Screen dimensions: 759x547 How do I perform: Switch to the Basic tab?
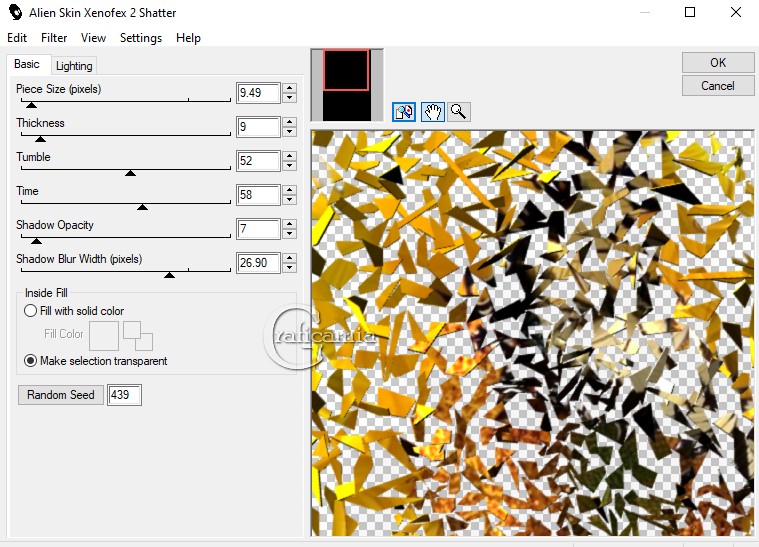(27, 64)
